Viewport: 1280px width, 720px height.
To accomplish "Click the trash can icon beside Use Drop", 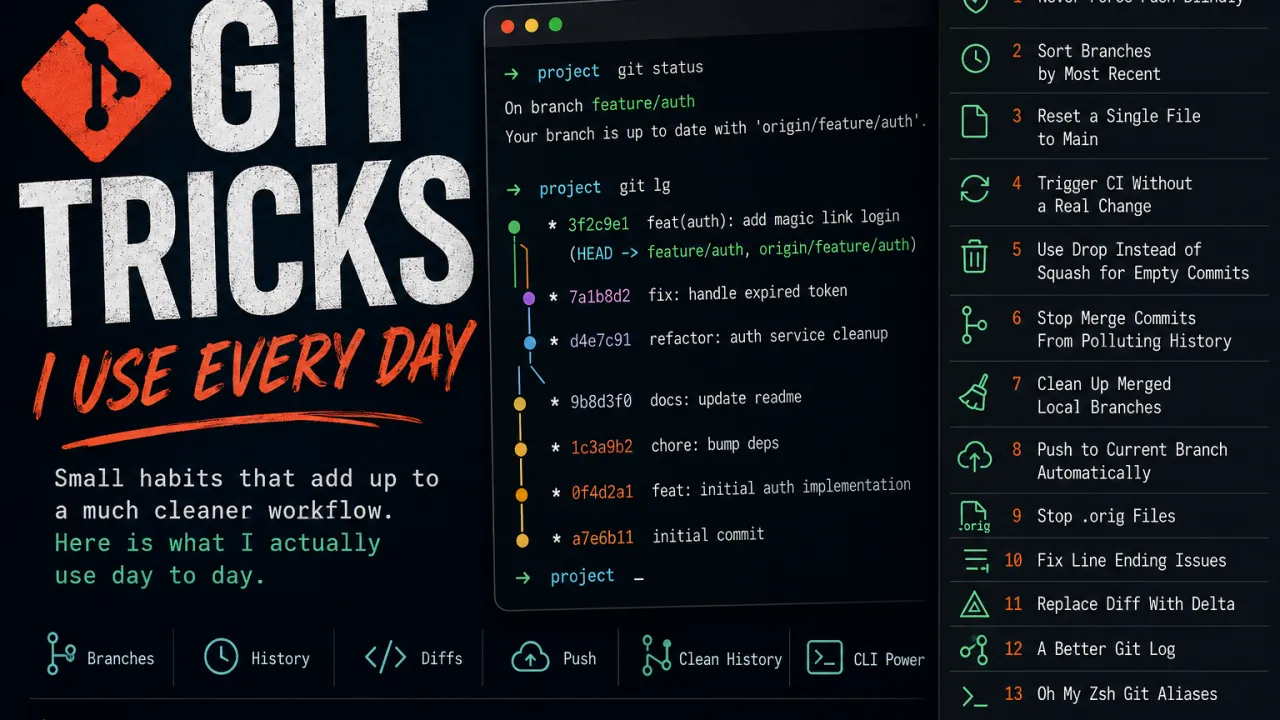I will pos(974,256).
